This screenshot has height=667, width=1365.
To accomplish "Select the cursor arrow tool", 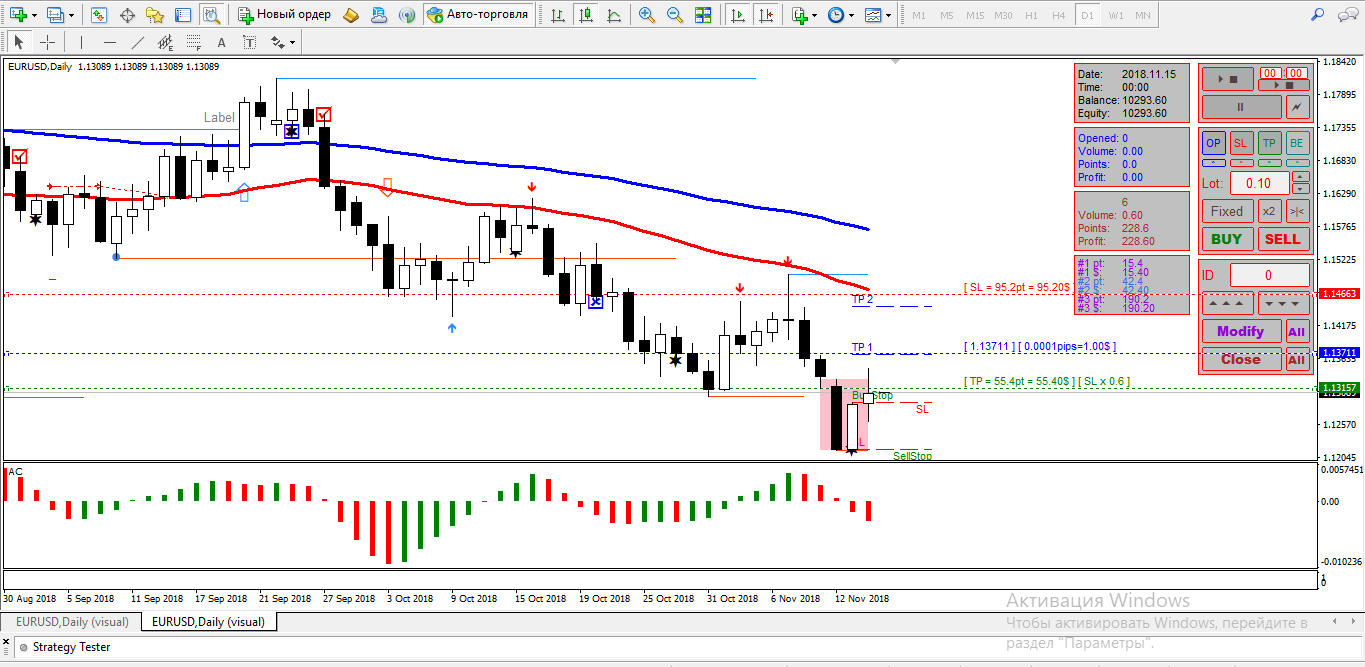I will tap(19, 43).
